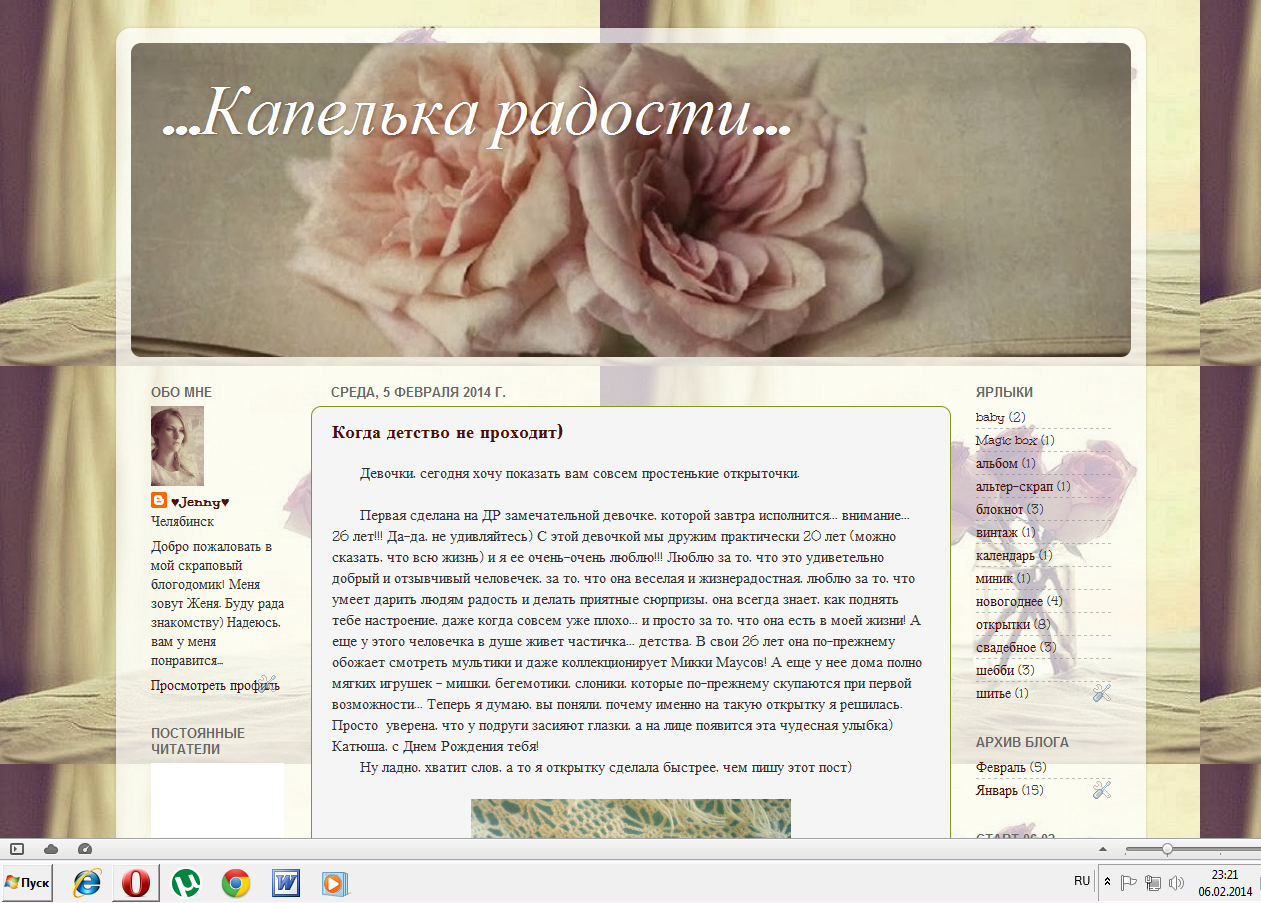The height and width of the screenshot is (903, 1261).
Task: Click the volume speaker tray icon
Action: (1177, 882)
